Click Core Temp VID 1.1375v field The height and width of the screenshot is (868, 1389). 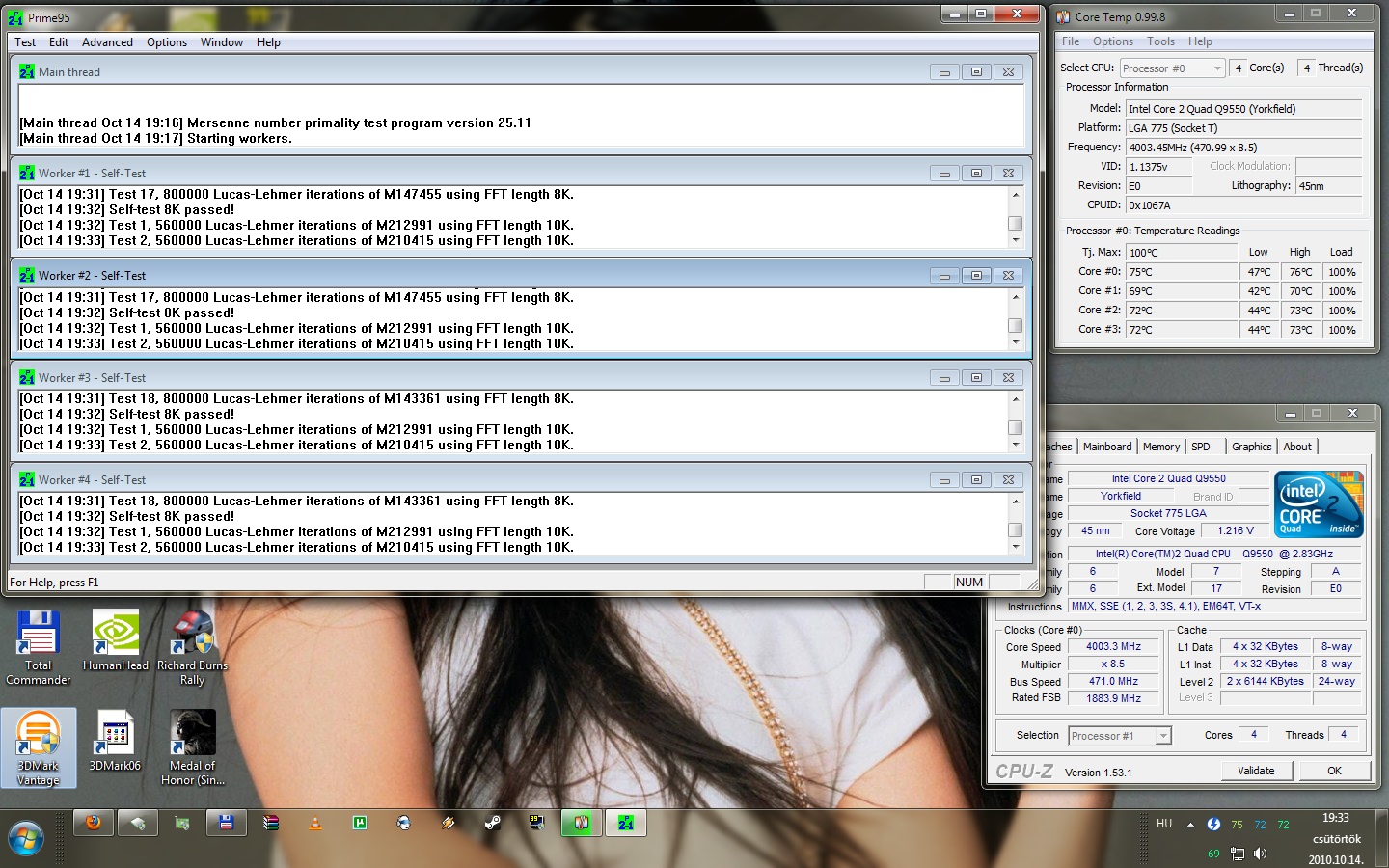coord(1160,167)
